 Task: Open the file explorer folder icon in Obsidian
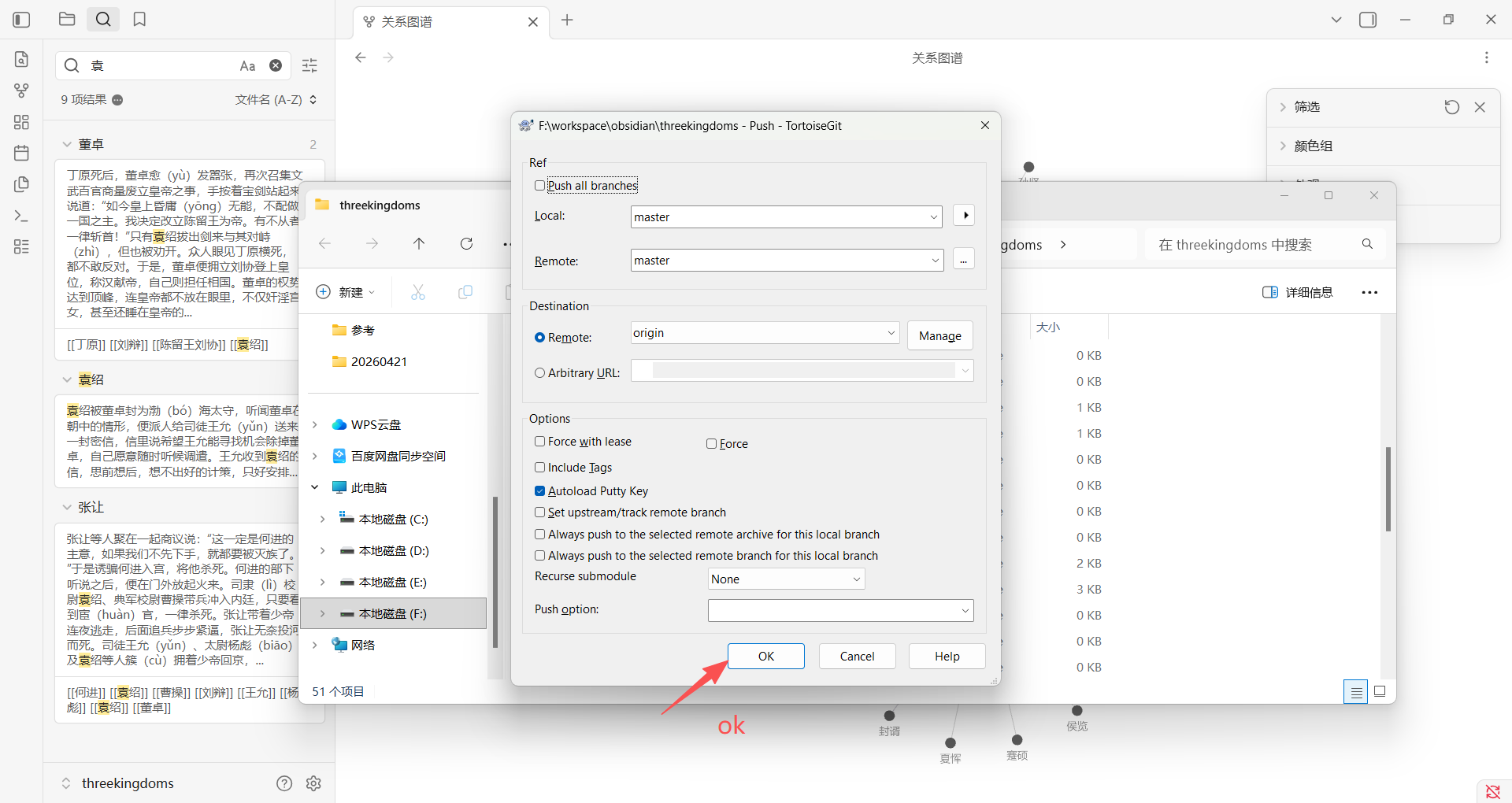(x=67, y=19)
